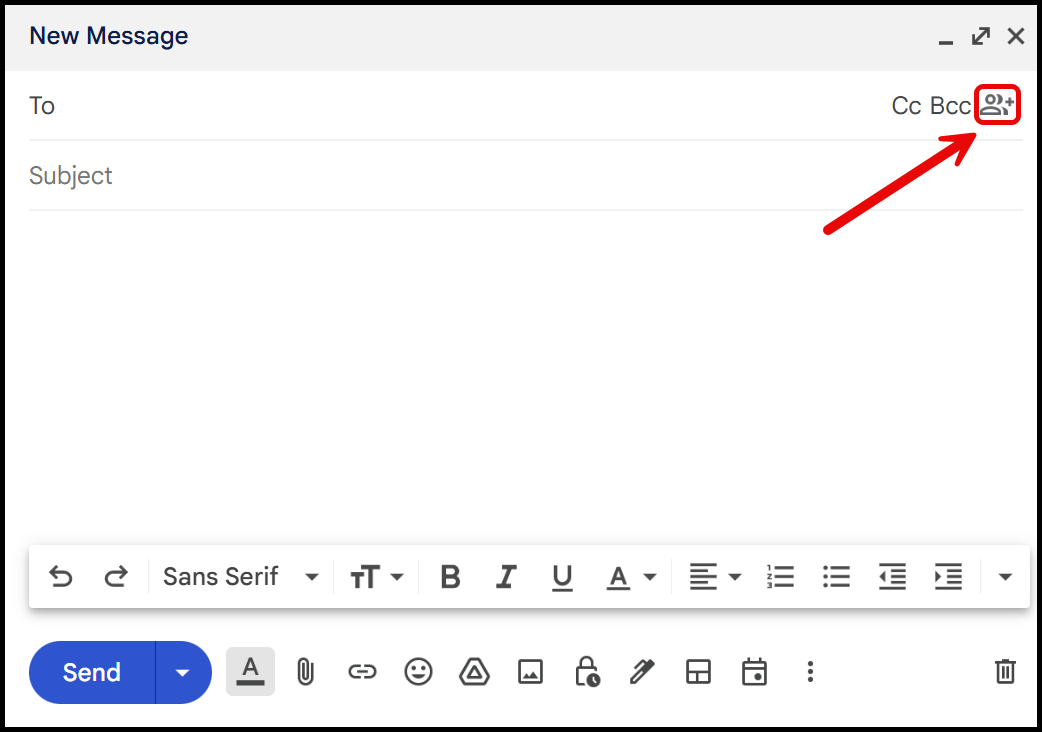Click the Redo arrow in formatting toolbar
The height and width of the screenshot is (732, 1042).
116,577
